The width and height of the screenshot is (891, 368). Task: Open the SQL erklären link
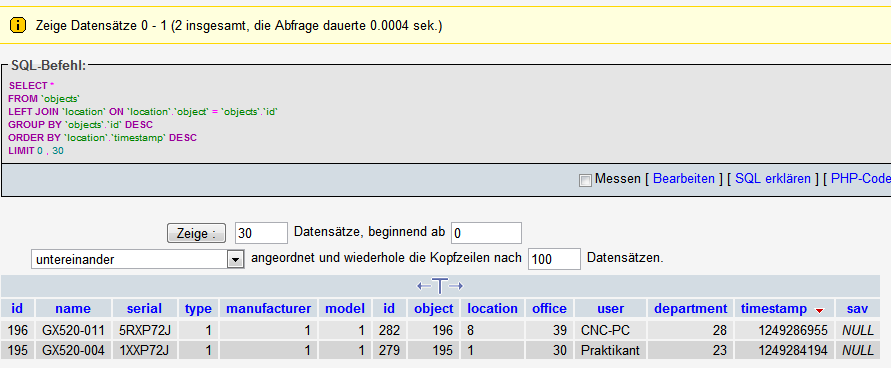pyautogui.click(x=773, y=179)
